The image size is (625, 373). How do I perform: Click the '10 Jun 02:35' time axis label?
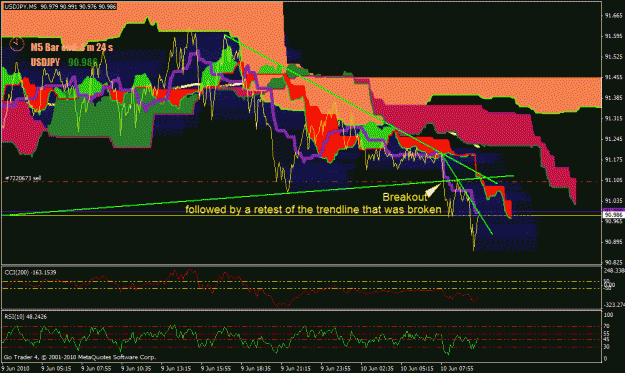click(378, 369)
